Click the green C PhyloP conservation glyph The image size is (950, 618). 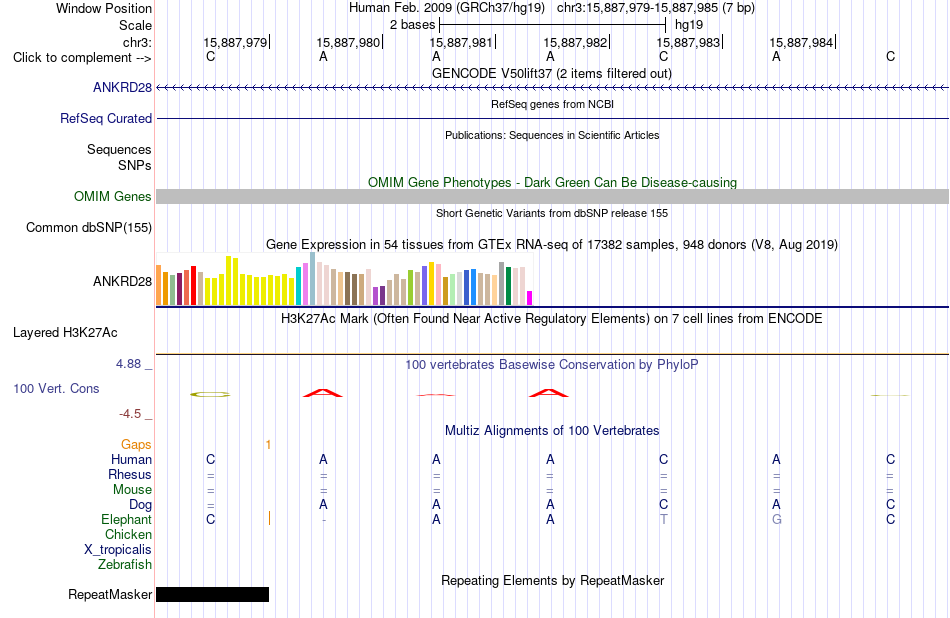pos(210,394)
